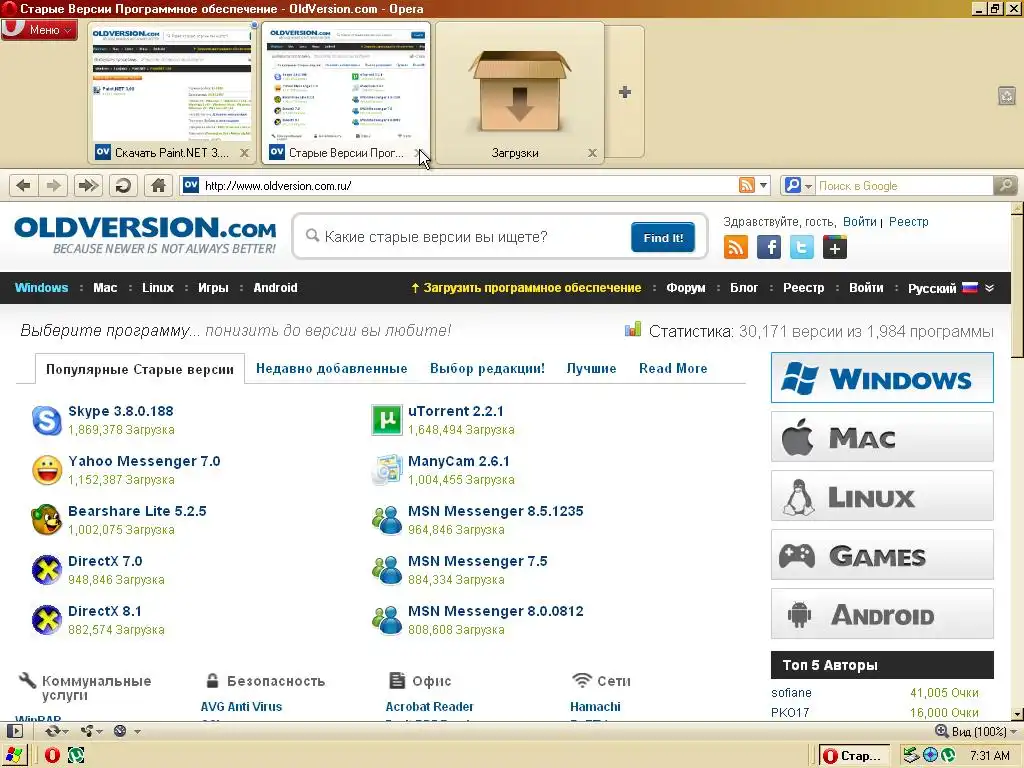Click the Fast Forward button

coord(88,186)
